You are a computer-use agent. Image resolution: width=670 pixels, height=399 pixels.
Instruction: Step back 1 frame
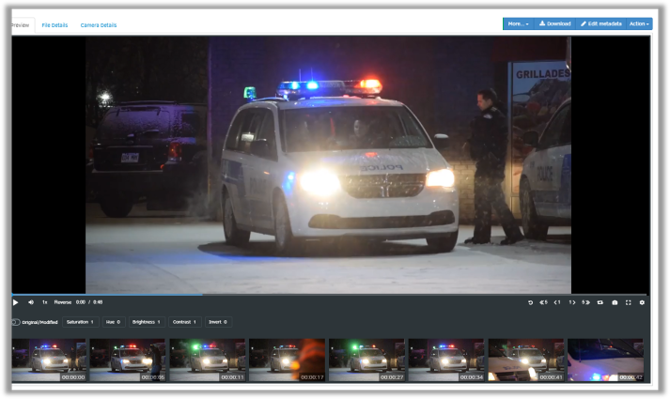[x=557, y=302]
